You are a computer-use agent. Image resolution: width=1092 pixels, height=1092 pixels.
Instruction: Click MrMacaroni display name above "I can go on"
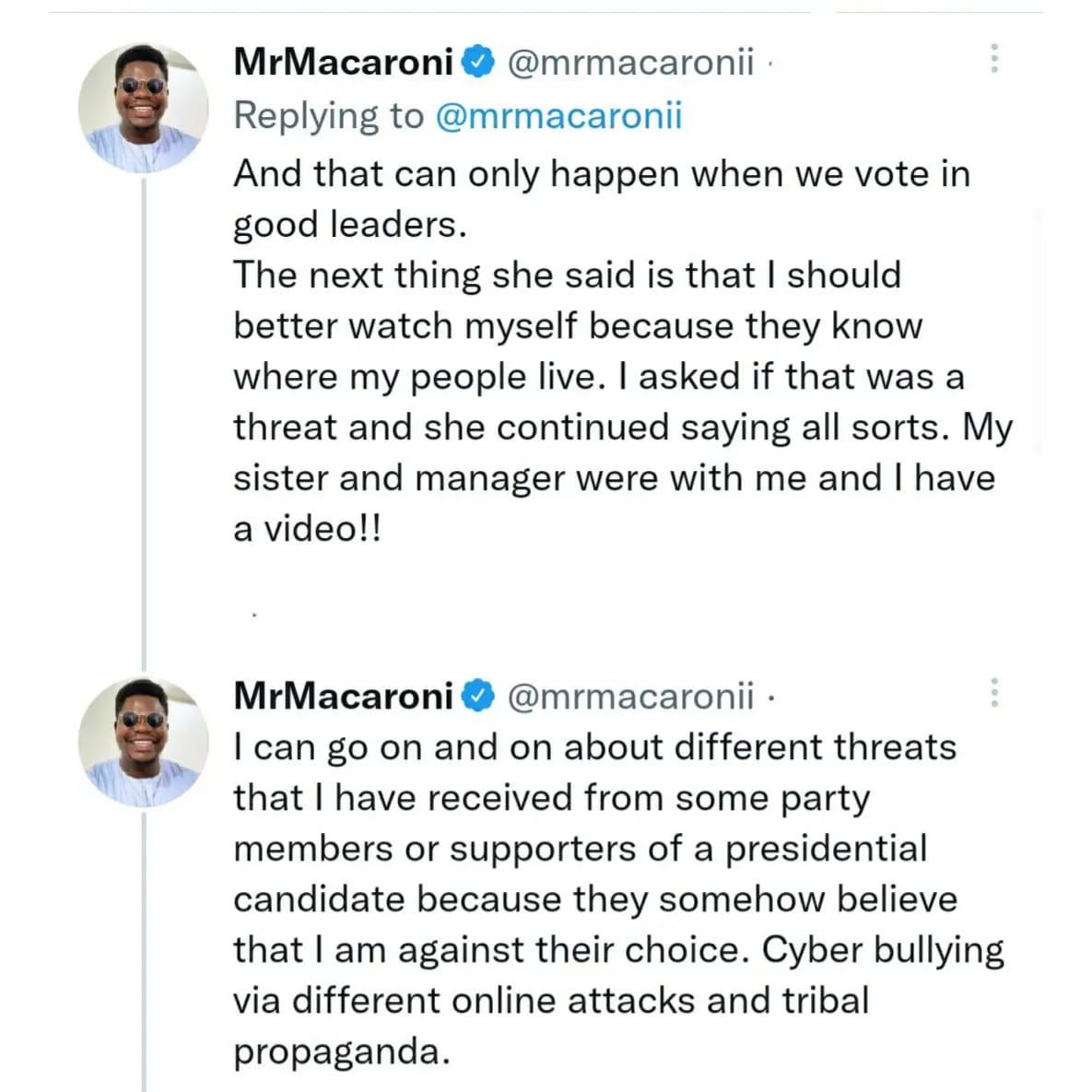[x=344, y=696]
